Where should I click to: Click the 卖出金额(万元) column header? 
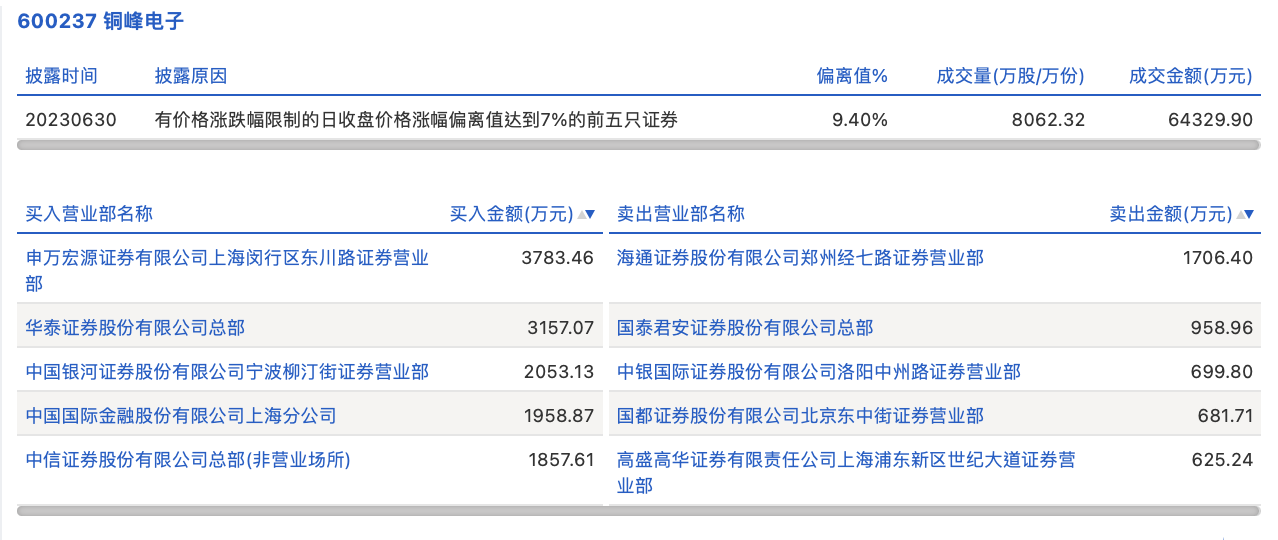1170,214
